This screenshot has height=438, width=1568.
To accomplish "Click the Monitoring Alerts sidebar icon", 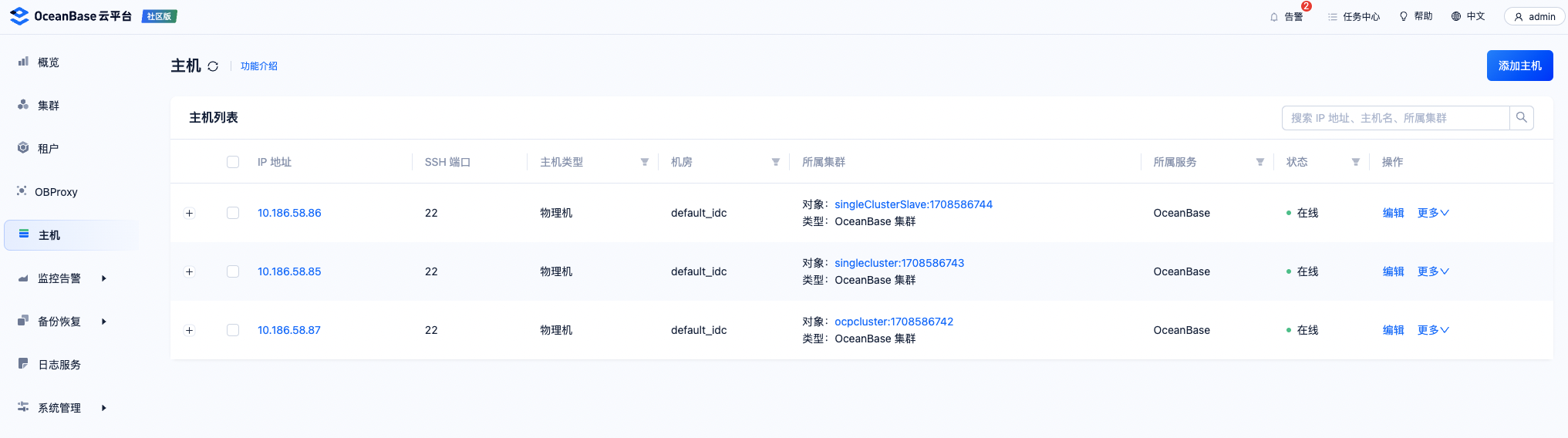I will point(23,278).
